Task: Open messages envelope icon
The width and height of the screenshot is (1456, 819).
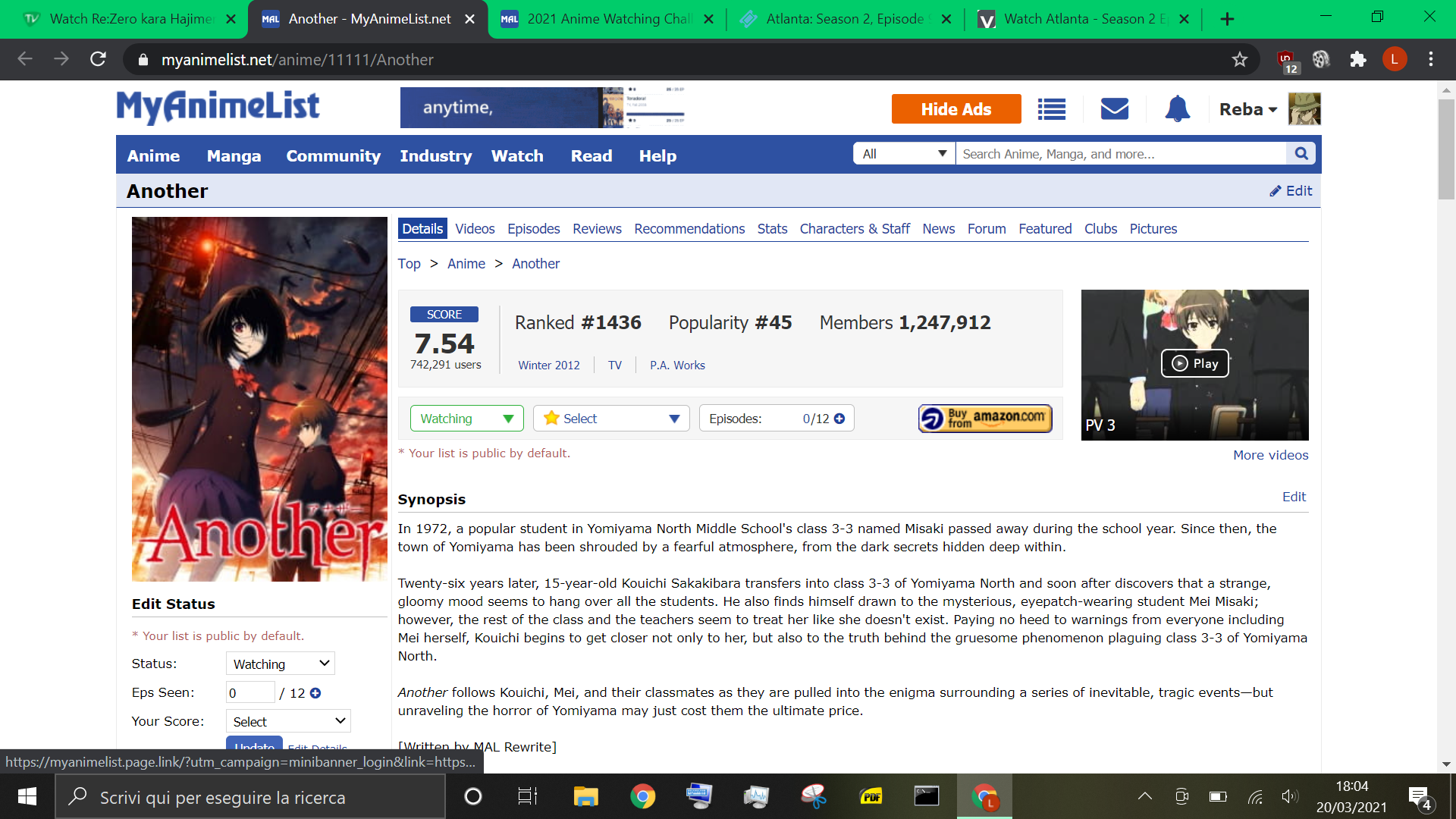Action: (1115, 109)
